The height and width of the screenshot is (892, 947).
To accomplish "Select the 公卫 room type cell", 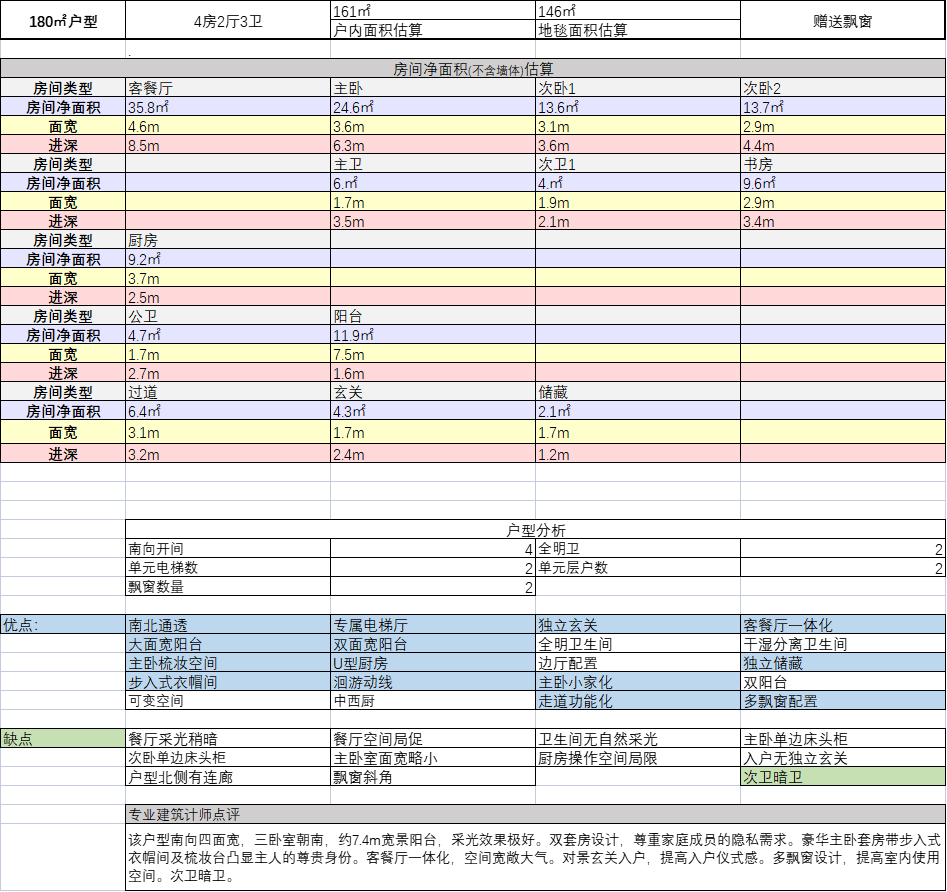I will click(228, 316).
